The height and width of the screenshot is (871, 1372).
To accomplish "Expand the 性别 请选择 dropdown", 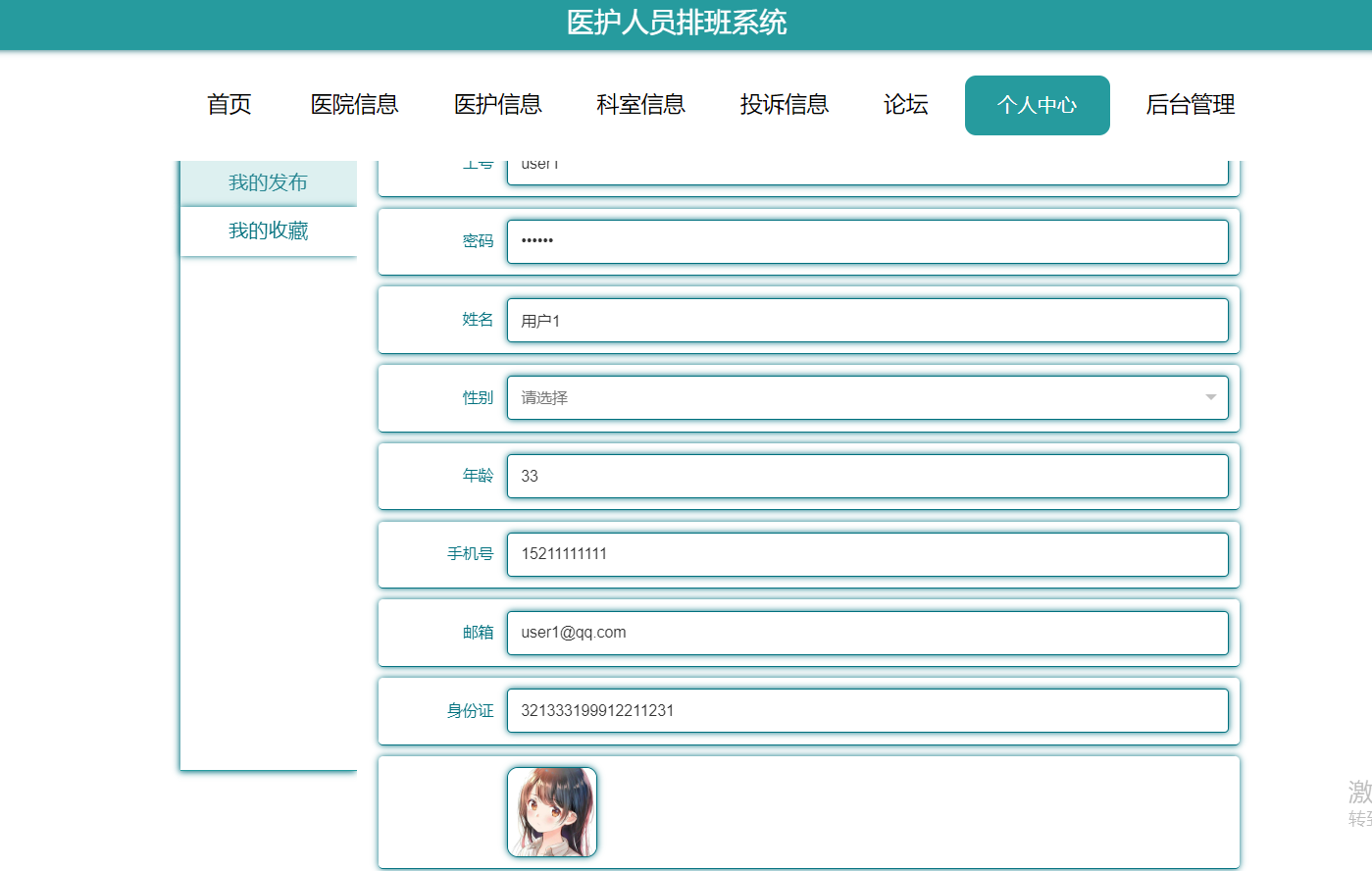I will click(x=868, y=397).
